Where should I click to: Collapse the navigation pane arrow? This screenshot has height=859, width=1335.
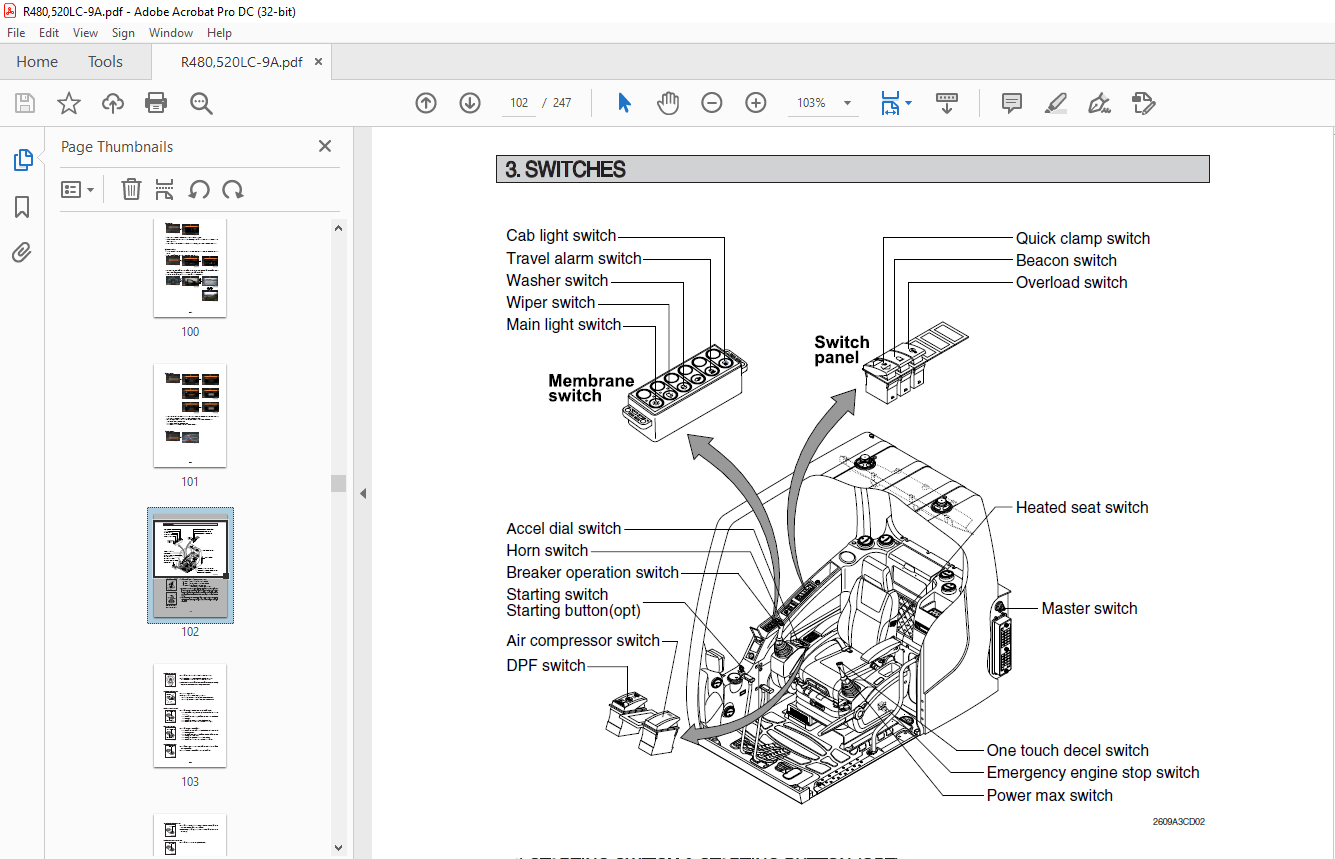click(x=363, y=493)
